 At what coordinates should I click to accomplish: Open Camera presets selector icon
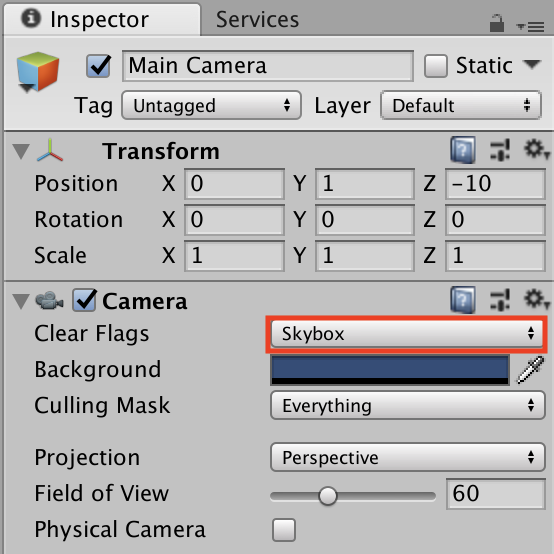(x=500, y=300)
